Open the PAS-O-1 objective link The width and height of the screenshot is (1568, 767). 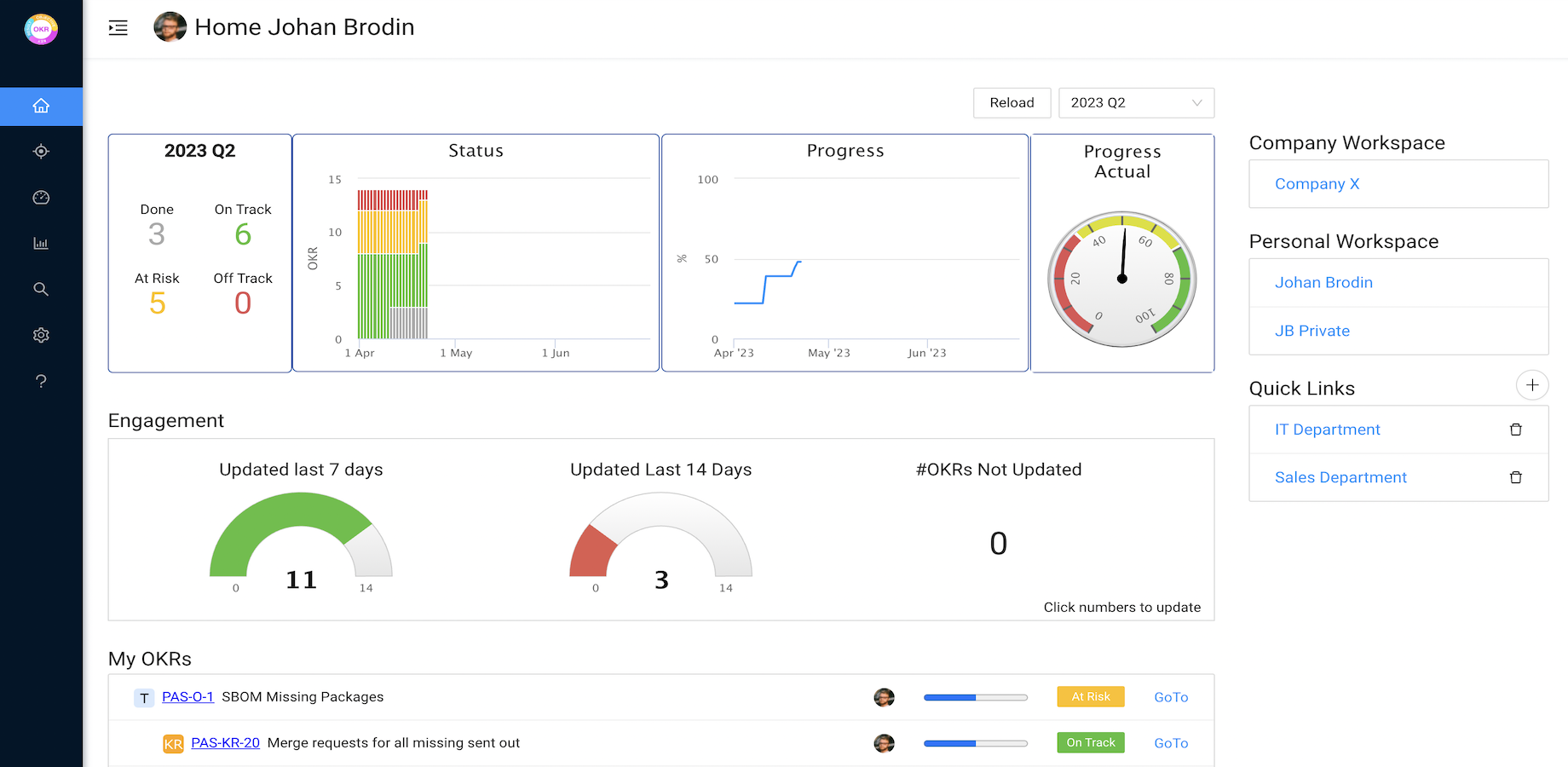pos(187,697)
